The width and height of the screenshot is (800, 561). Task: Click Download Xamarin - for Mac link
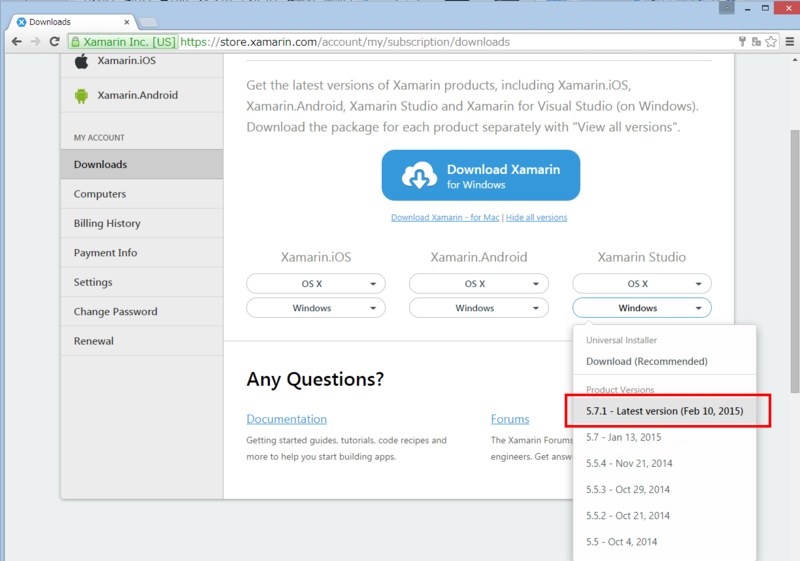click(x=445, y=218)
